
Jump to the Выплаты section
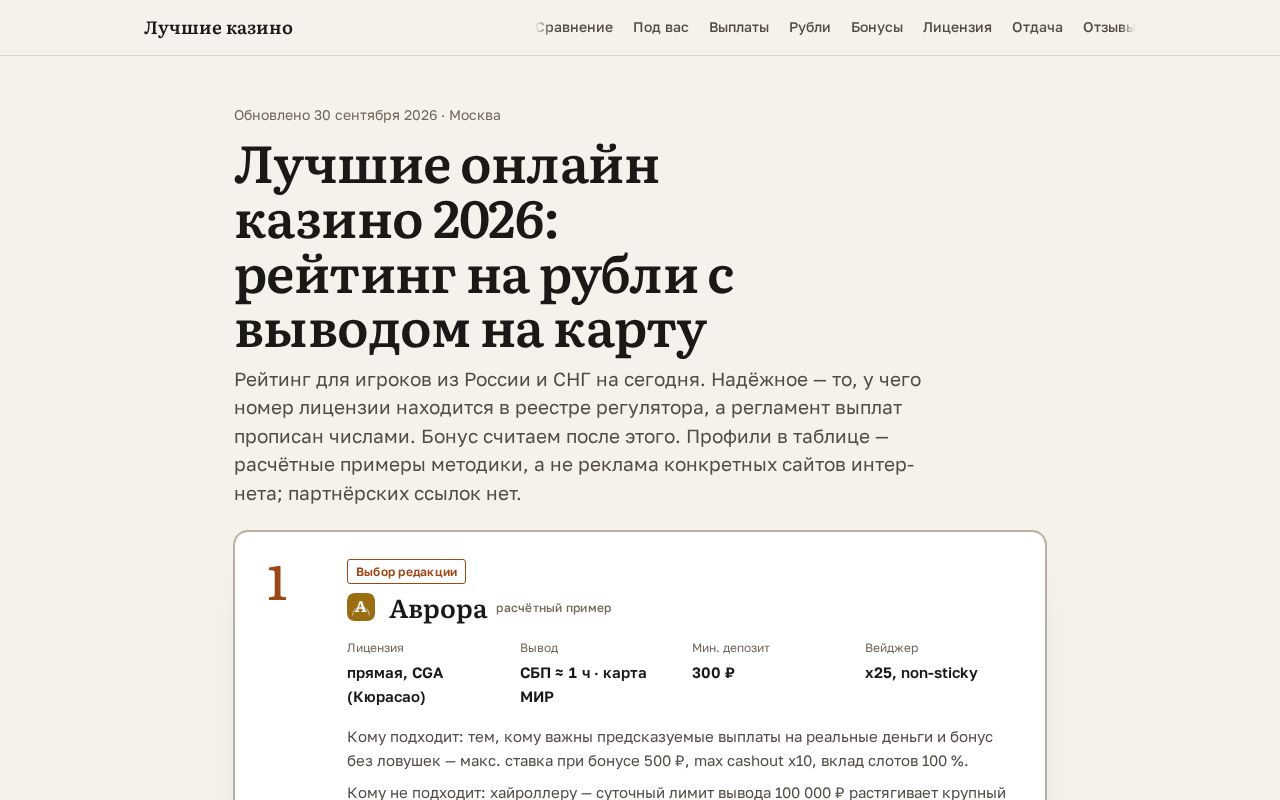pos(739,27)
